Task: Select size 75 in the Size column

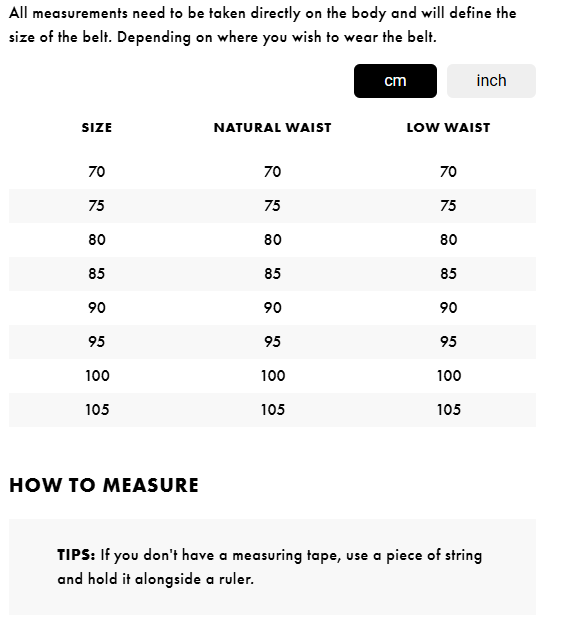Action: click(97, 206)
